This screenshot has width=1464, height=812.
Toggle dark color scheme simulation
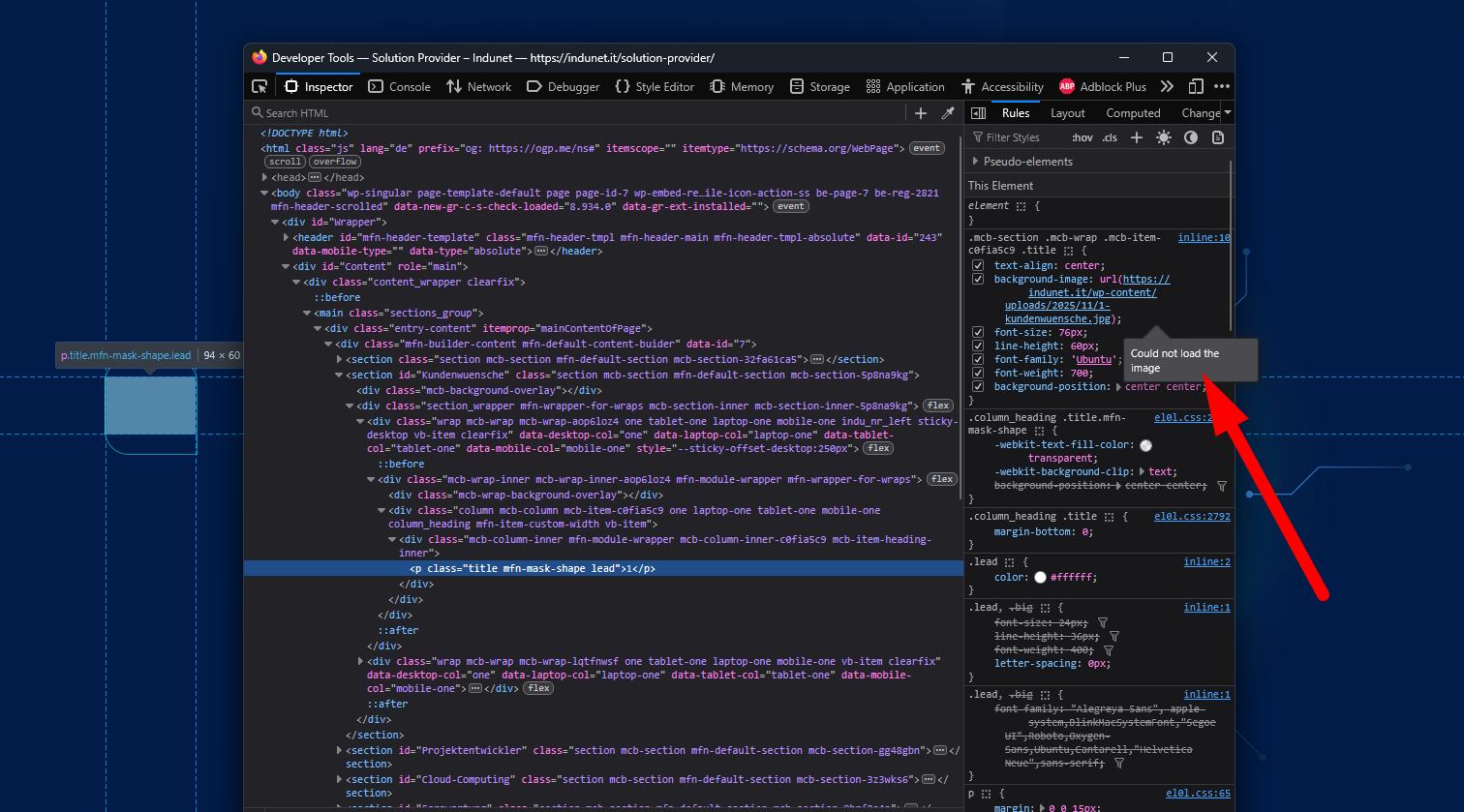pos(1191,137)
